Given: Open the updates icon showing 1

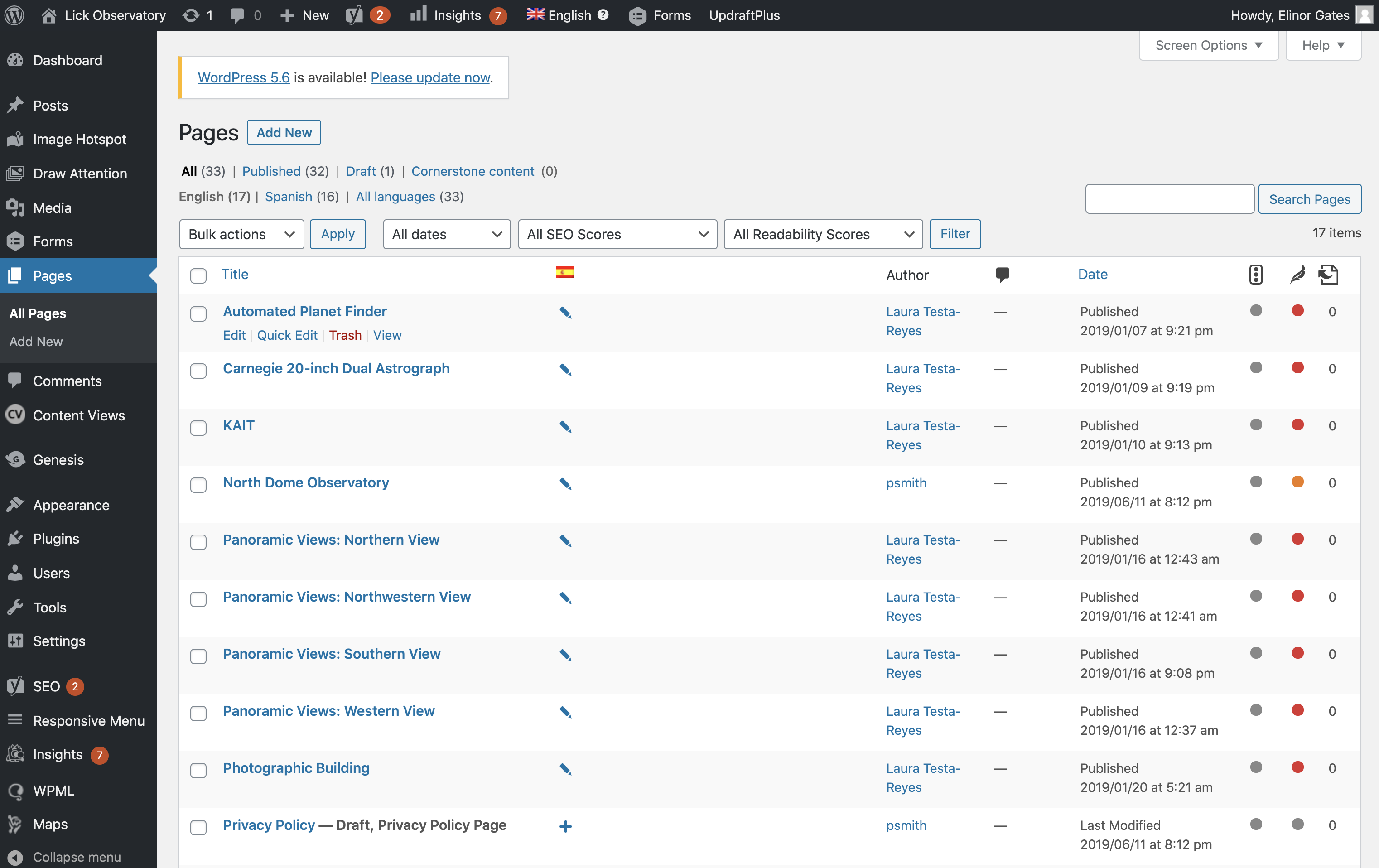Looking at the screenshot, I should point(191,15).
